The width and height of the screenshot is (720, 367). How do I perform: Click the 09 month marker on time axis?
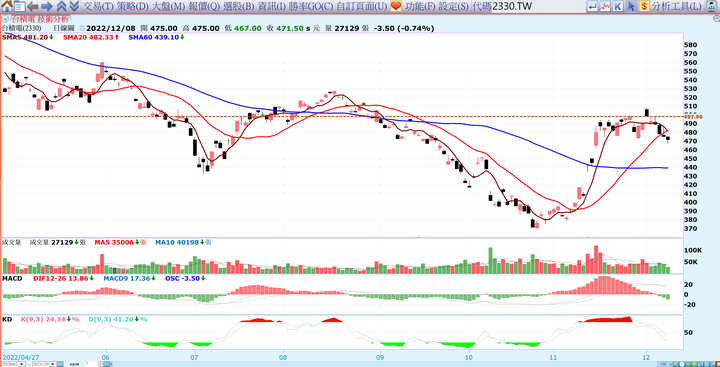point(380,357)
